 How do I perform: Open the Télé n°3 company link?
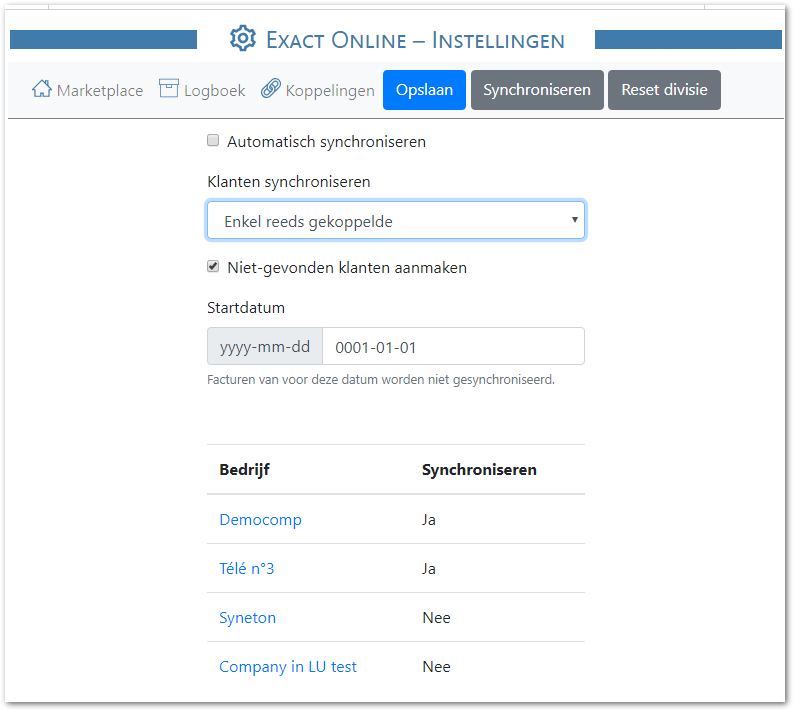click(x=247, y=569)
